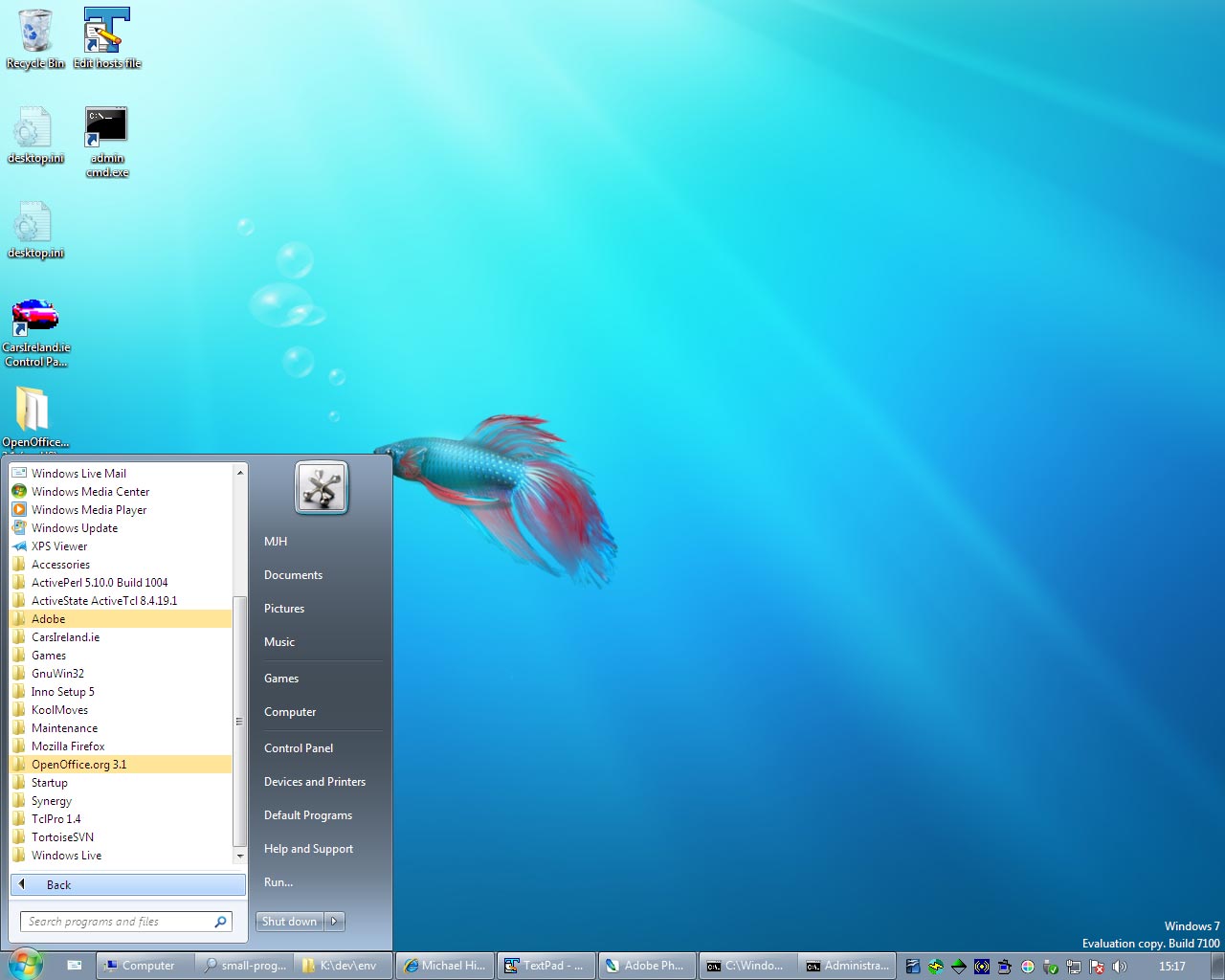Switch to Adobe Photoshop in the taskbar
The width and height of the screenshot is (1225, 980).
pos(648,966)
